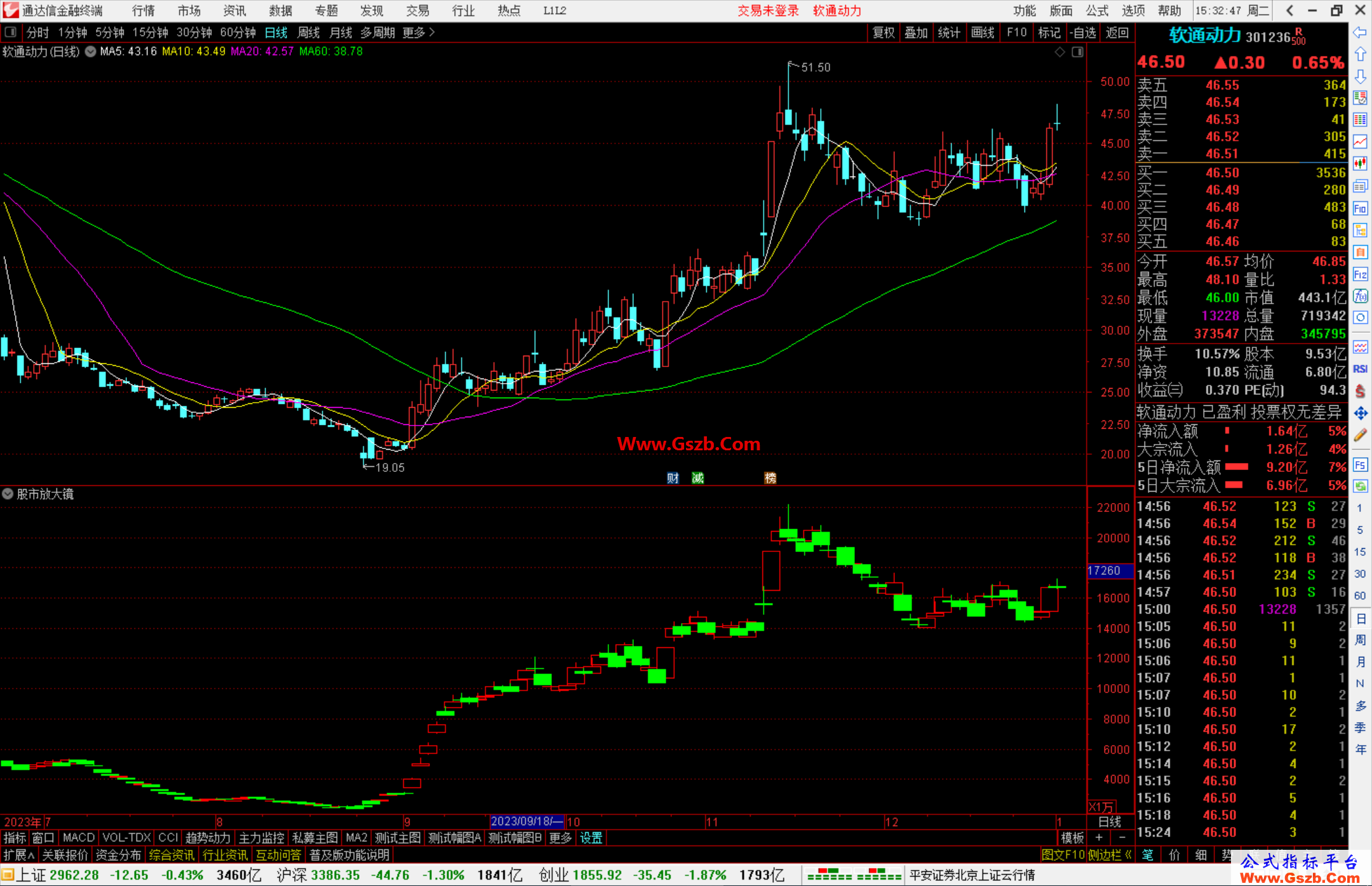Open the 更多 indicators tab at bottom
Viewport: 1372px width, 886px height.
click(x=560, y=838)
